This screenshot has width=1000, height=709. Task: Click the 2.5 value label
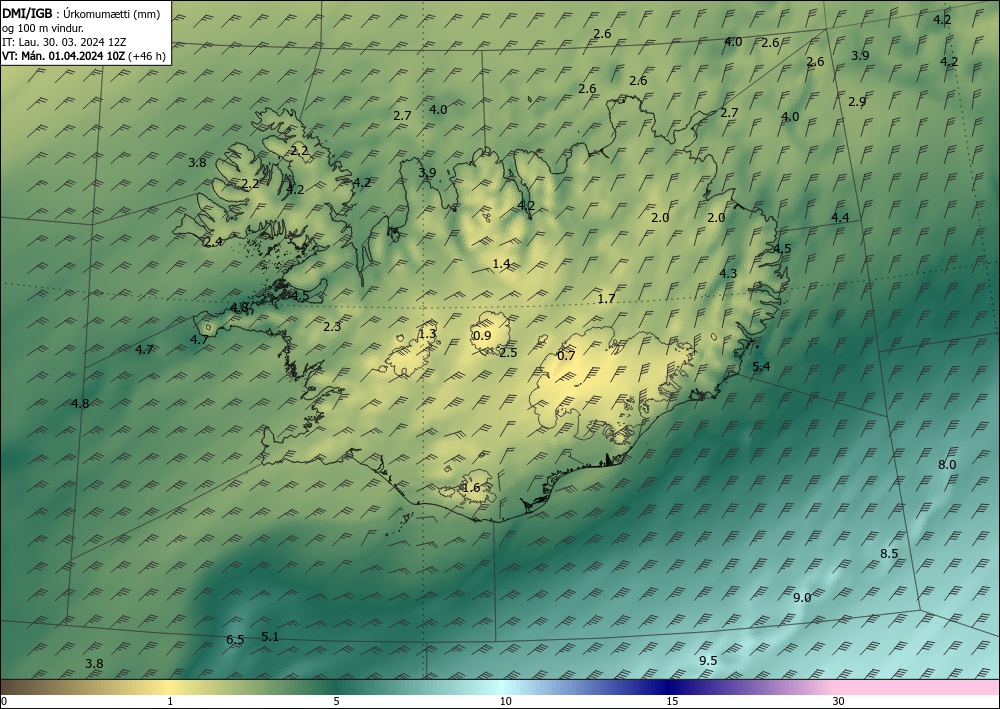(x=508, y=353)
